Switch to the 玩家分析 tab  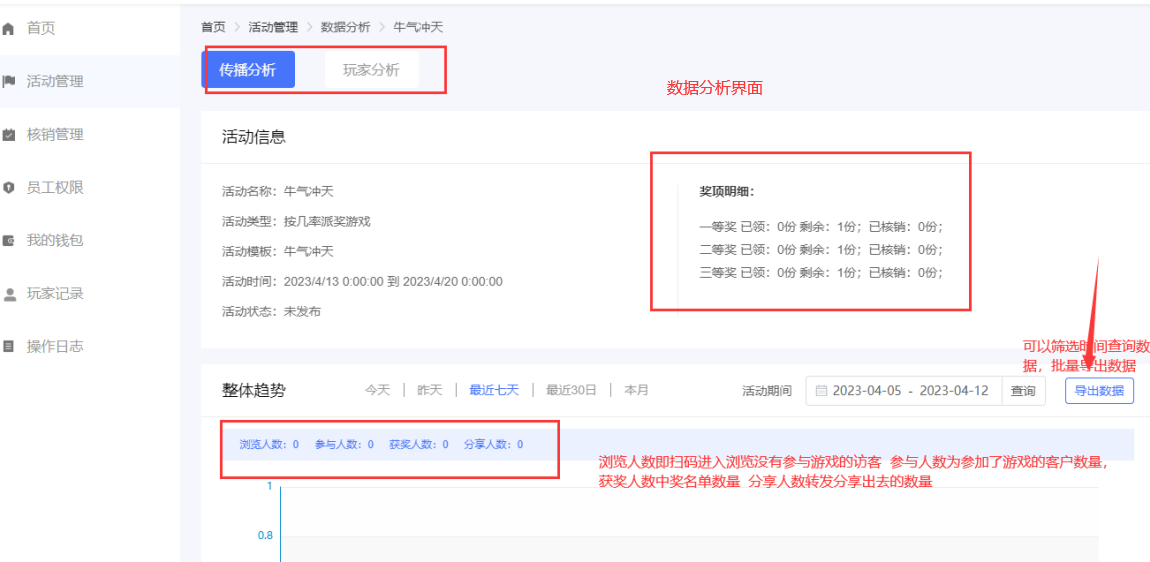pos(371,70)
